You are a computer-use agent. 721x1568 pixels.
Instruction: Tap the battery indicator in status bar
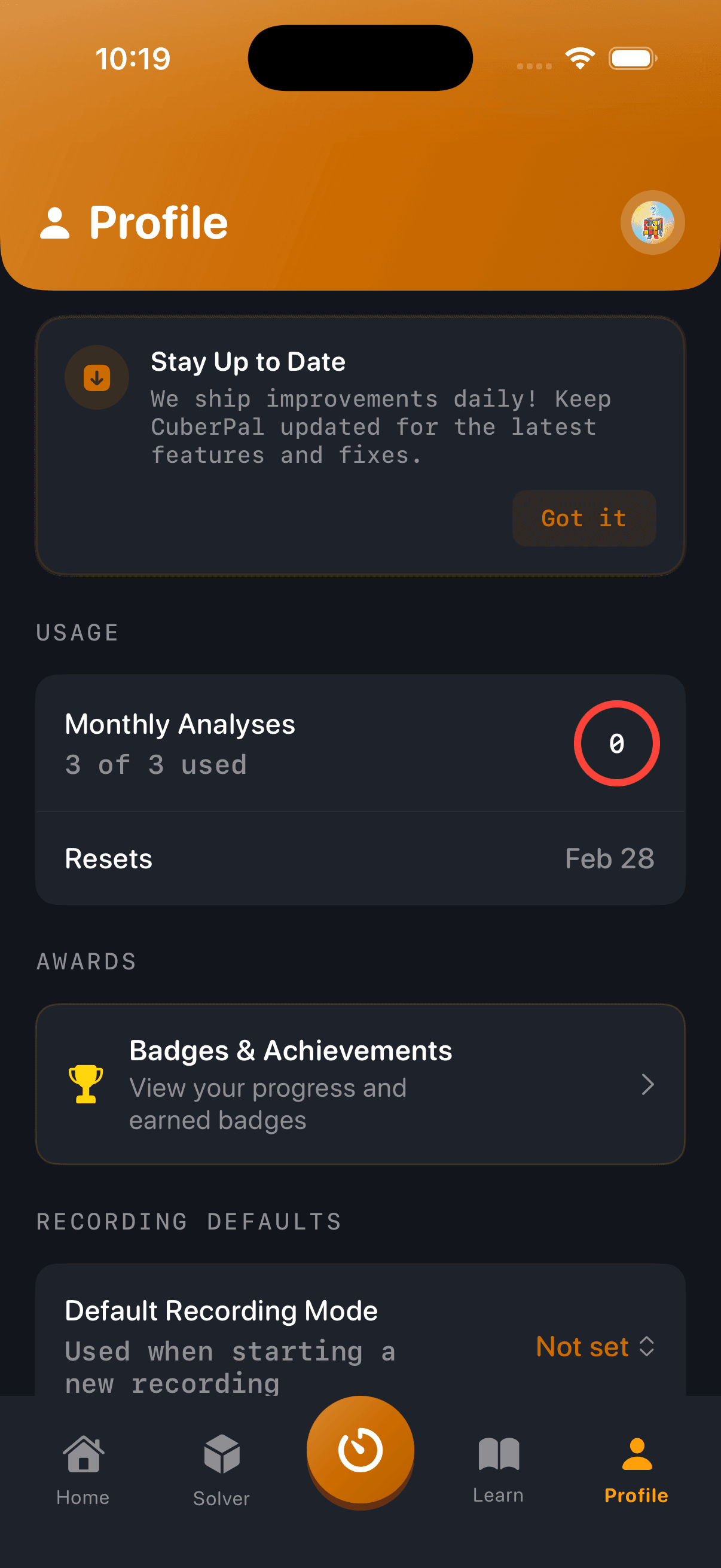pos(633,59)
